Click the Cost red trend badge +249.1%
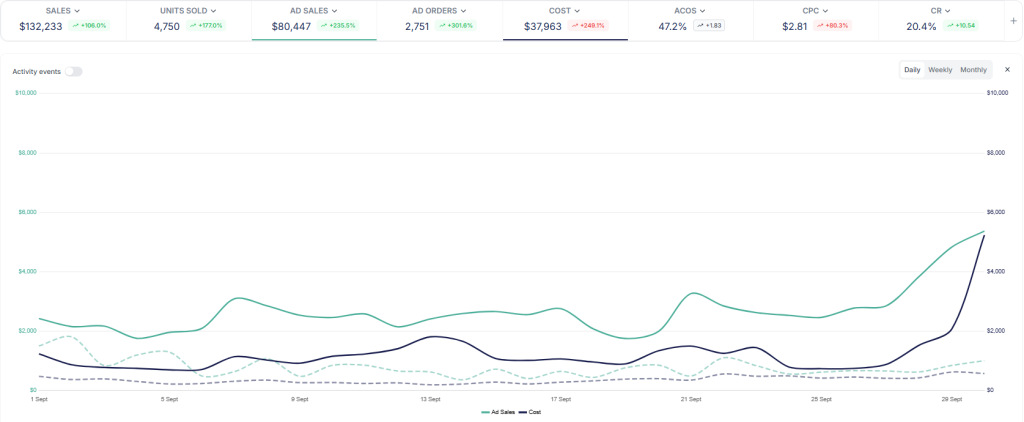Image resolution: width=1024 pixels, height=422 pixels. tap(588, 26)
